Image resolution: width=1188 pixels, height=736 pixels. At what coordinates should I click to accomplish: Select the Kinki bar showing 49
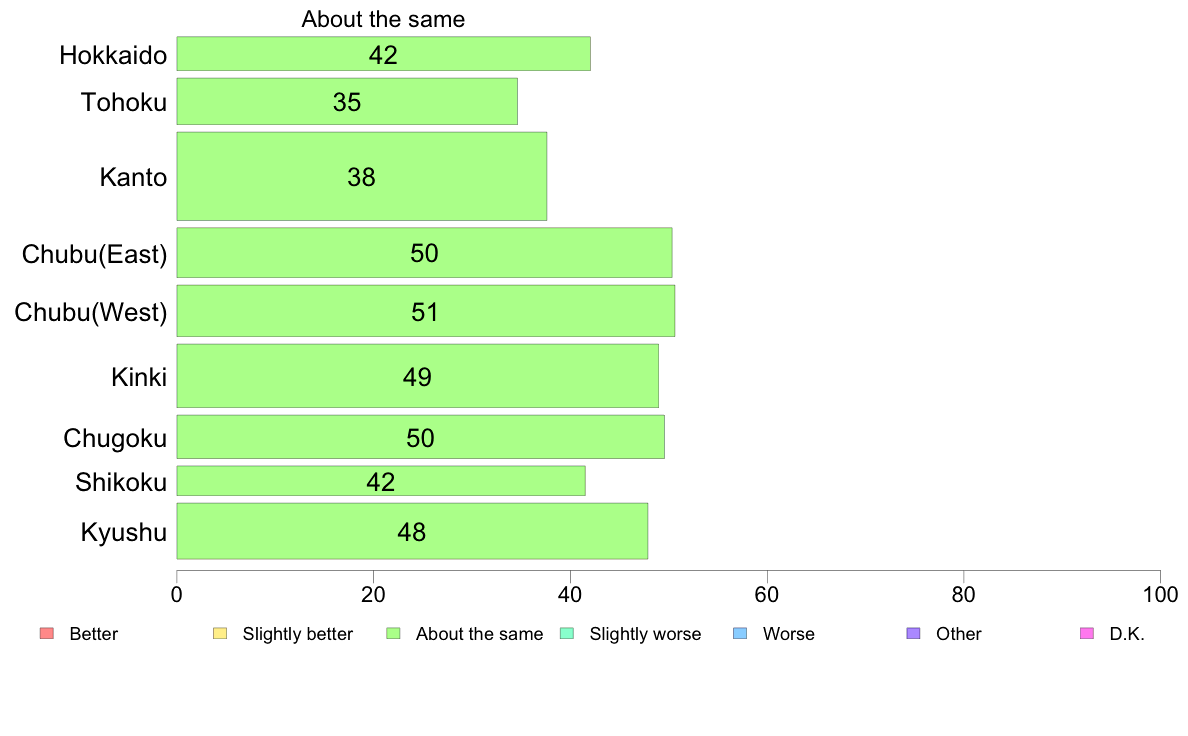click(x=417, y=376)
